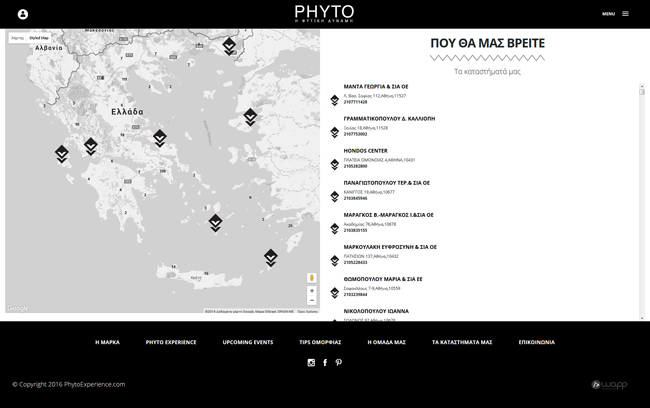Image resolution: width=650 pixels, height=408 pixels.
Task: Open the Instagram social icon
Action: (x=311, y=363)
